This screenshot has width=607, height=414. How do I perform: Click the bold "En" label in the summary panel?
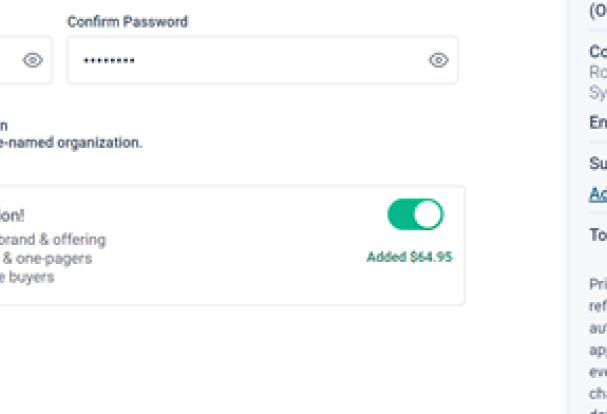tap(597, 122)
